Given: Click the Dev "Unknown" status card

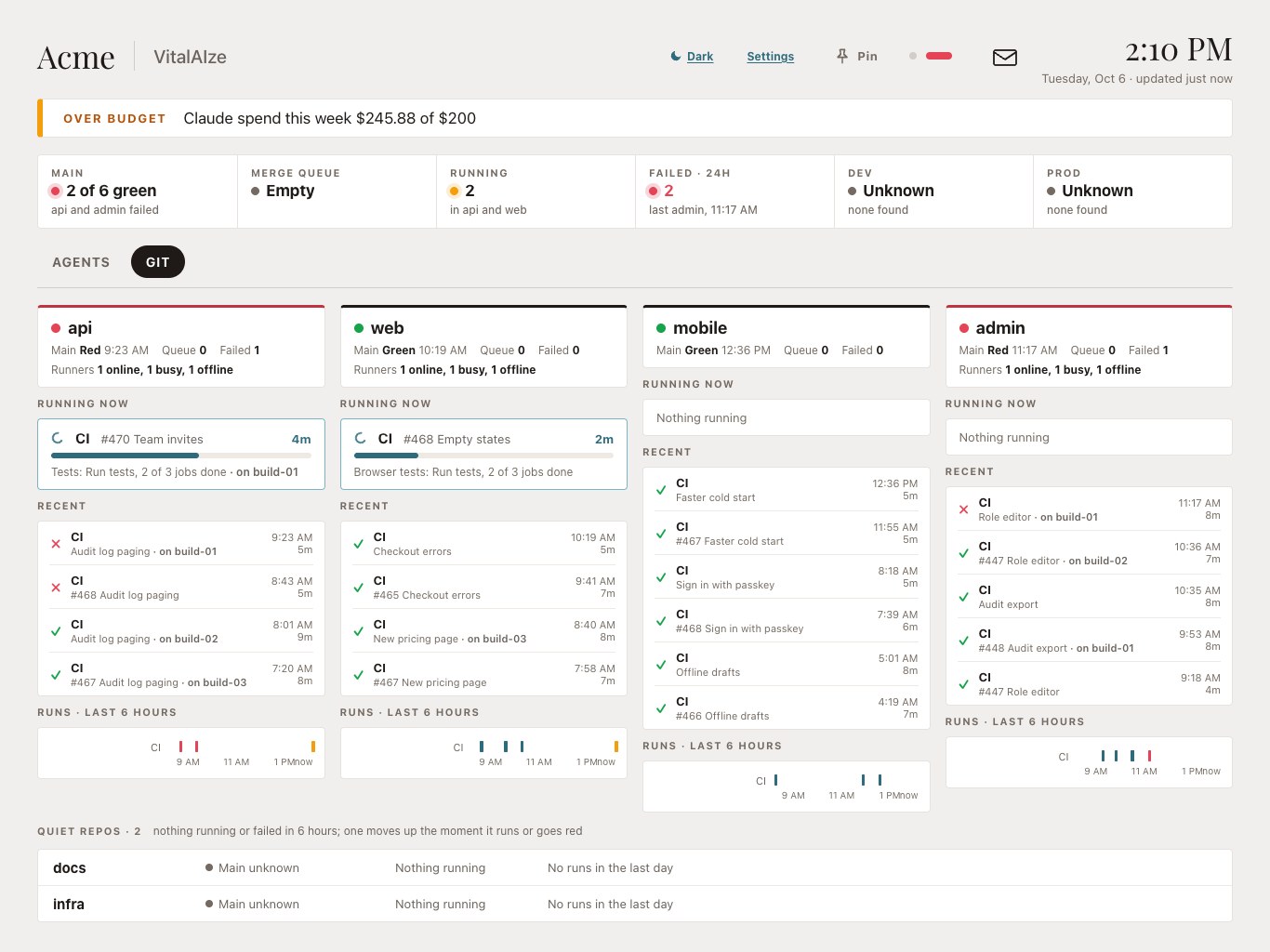Looking at the screenshot, I should point(933,192).
